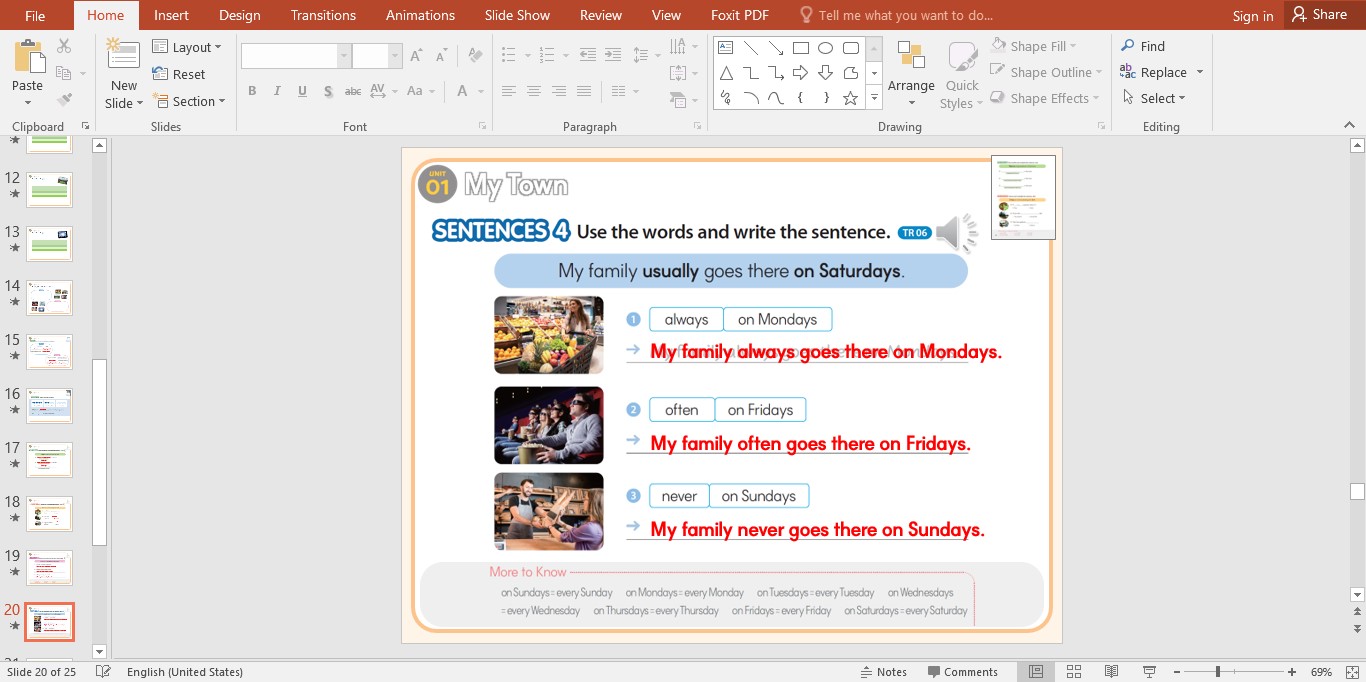Open the Select dropdown
The image size is (1366, 682).
point(1153,98)
